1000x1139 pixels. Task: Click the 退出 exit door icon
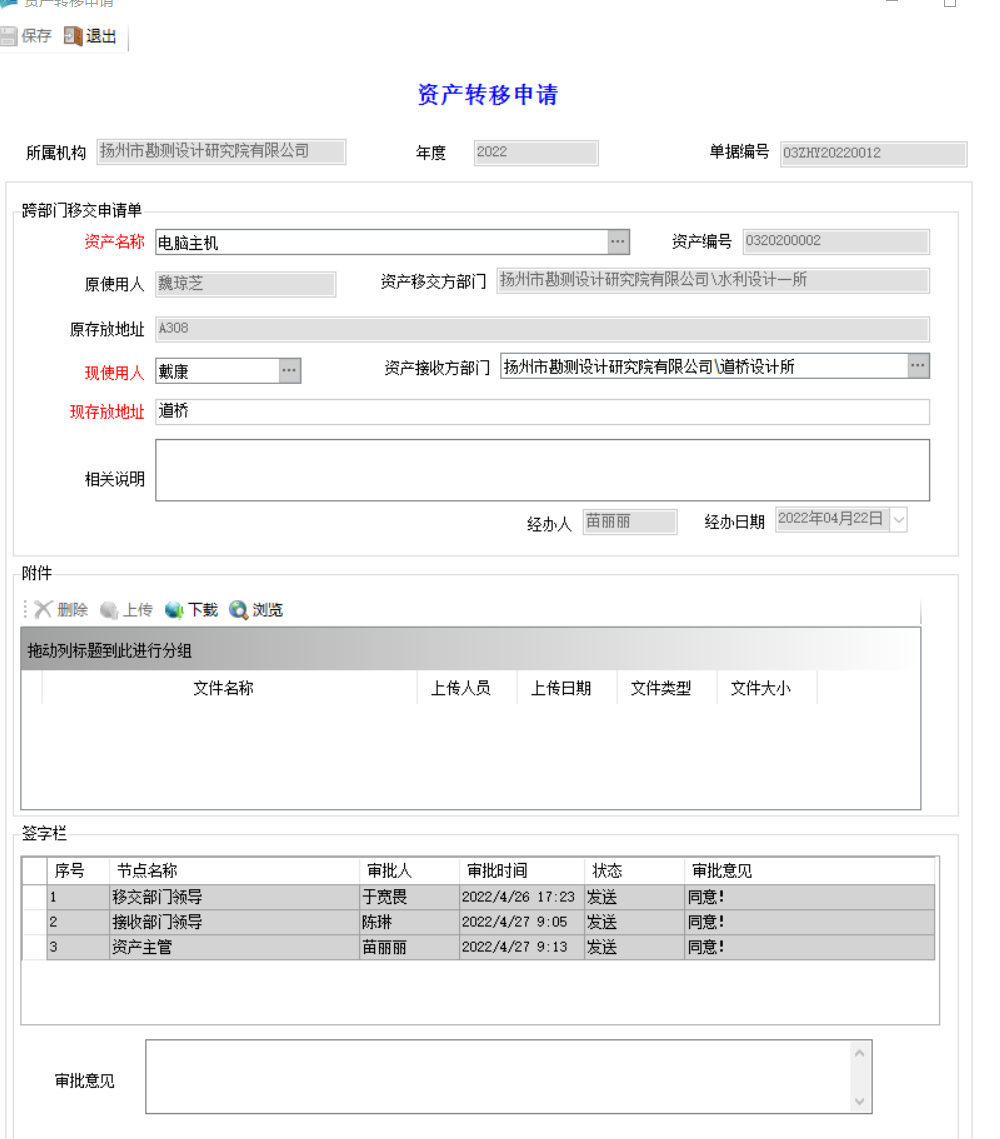73,36
